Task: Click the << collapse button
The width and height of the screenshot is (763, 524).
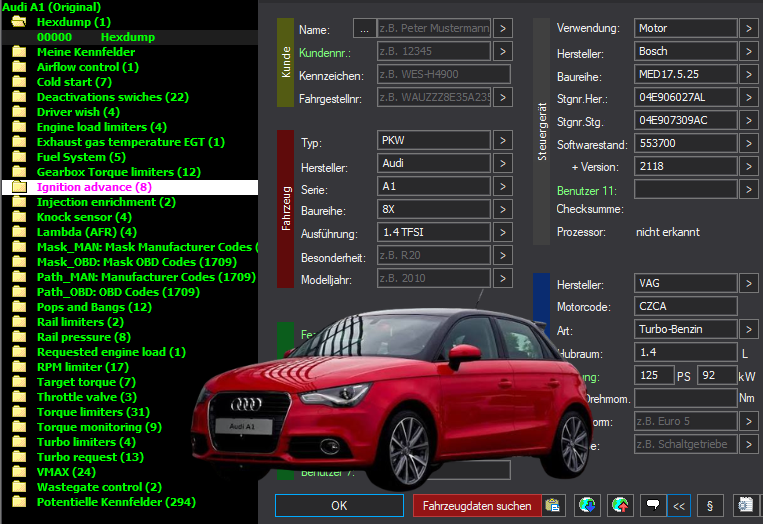Action: (x=679, y=506)
